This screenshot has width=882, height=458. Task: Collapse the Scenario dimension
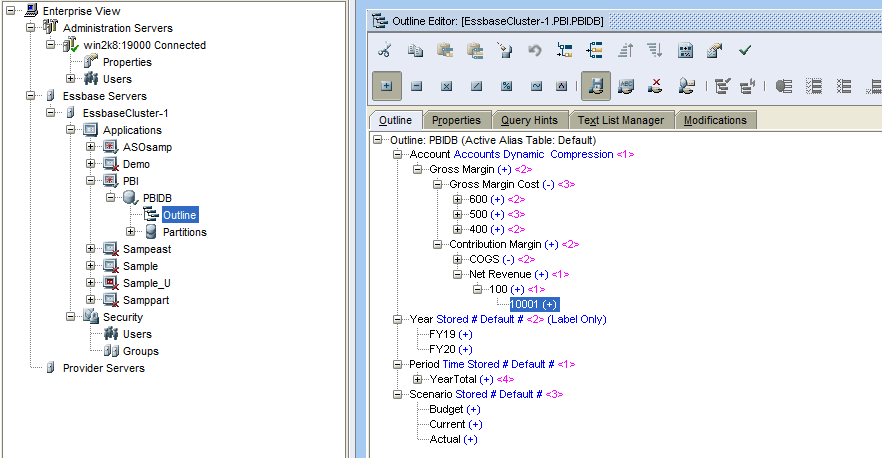(x=397, y=394)
